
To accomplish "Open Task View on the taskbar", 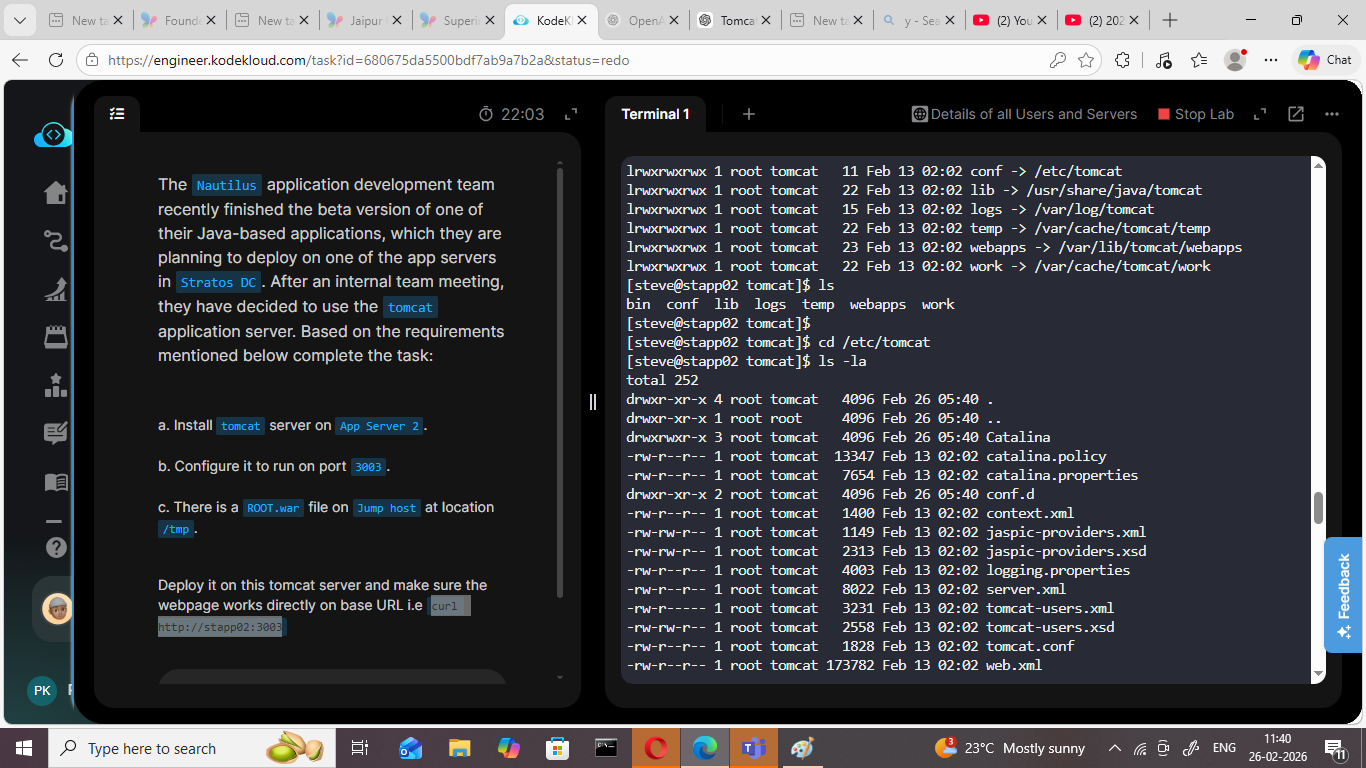I will click(x=360, y=748).
